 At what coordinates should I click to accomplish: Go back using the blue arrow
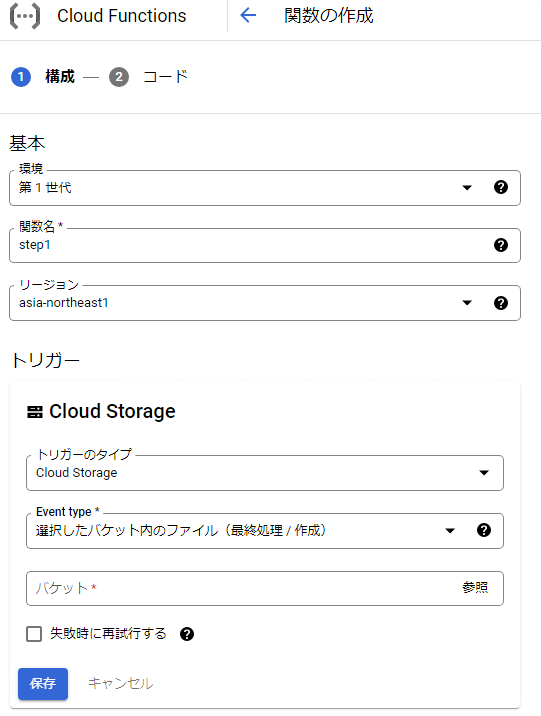pos(248,16)
